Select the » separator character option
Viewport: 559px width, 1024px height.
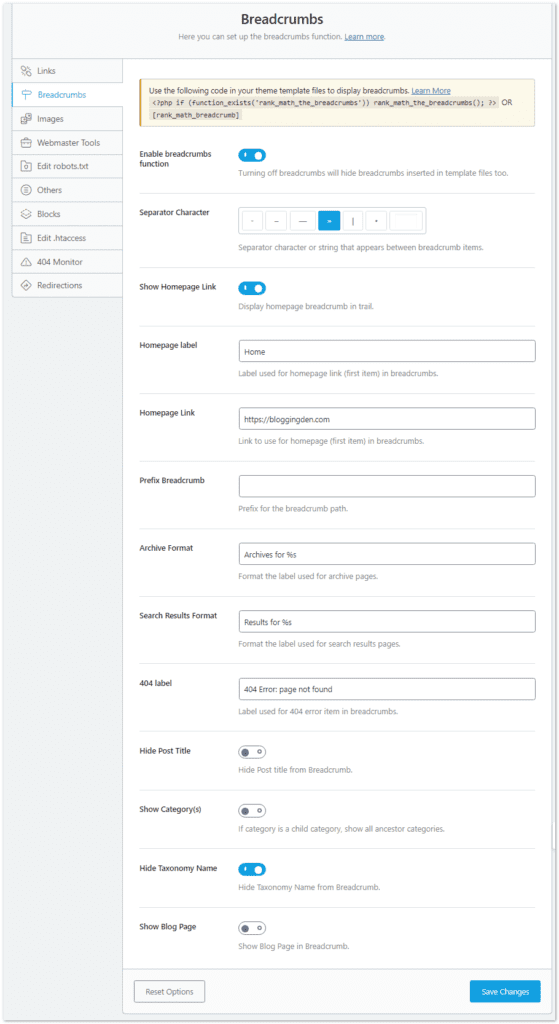point(329,221)
